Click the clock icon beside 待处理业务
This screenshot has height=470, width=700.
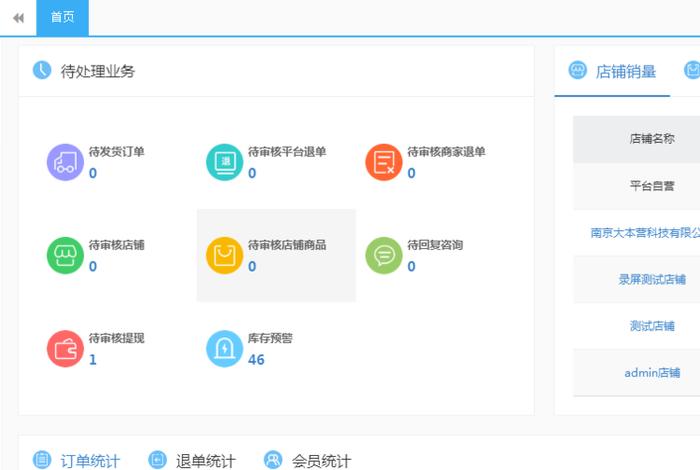42,70
